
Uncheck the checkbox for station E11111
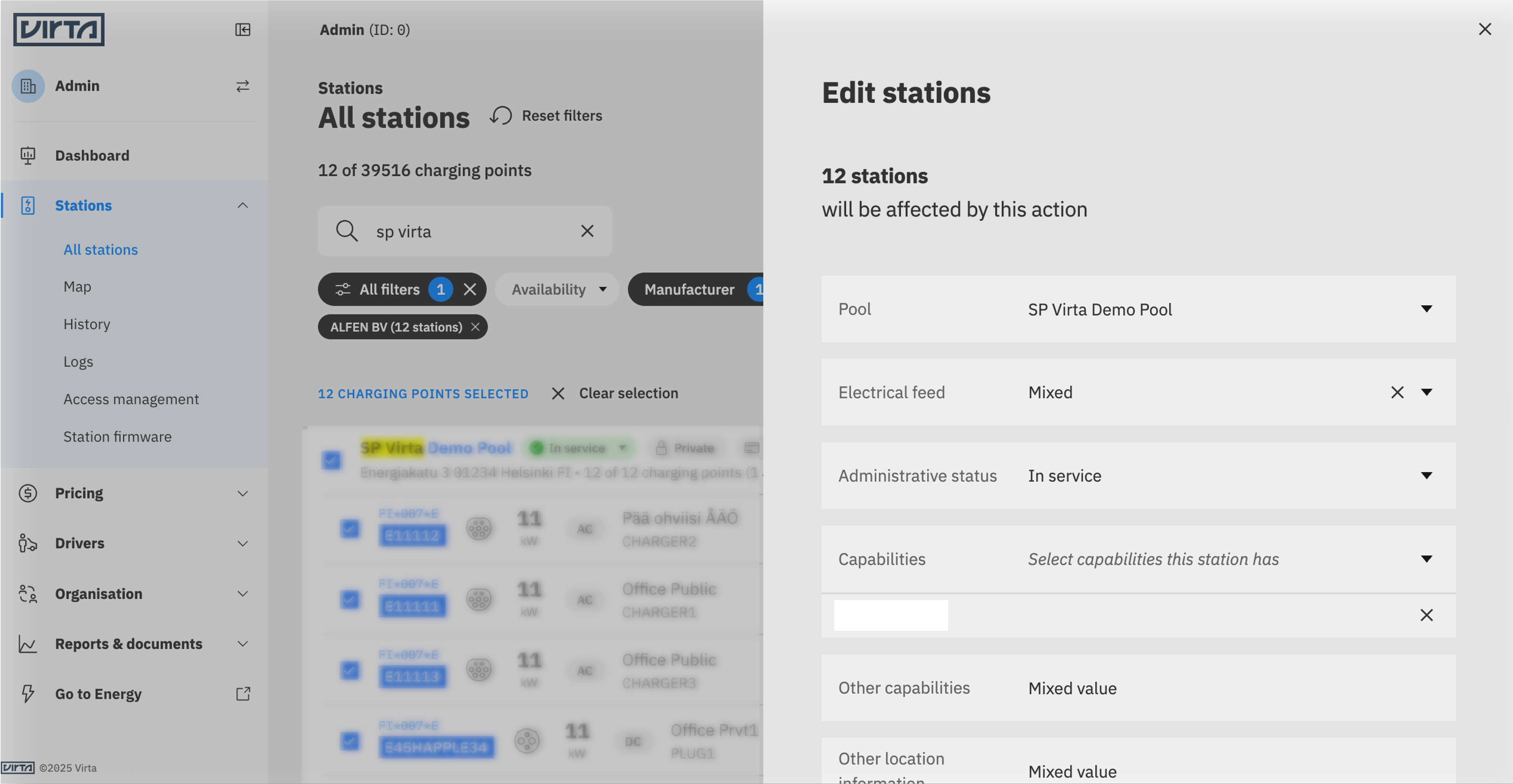[x=349, y=600]
